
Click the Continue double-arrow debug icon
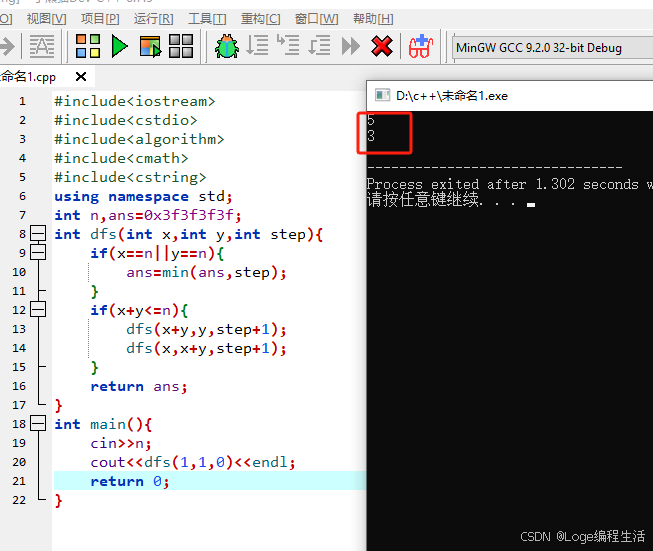[351, 46]
